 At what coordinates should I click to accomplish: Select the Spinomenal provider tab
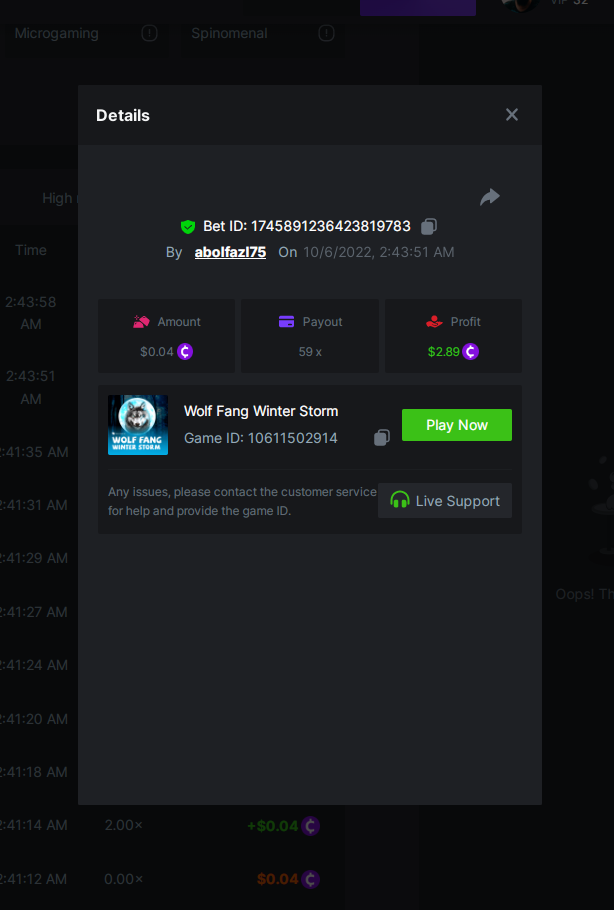(x=230, y=33)
